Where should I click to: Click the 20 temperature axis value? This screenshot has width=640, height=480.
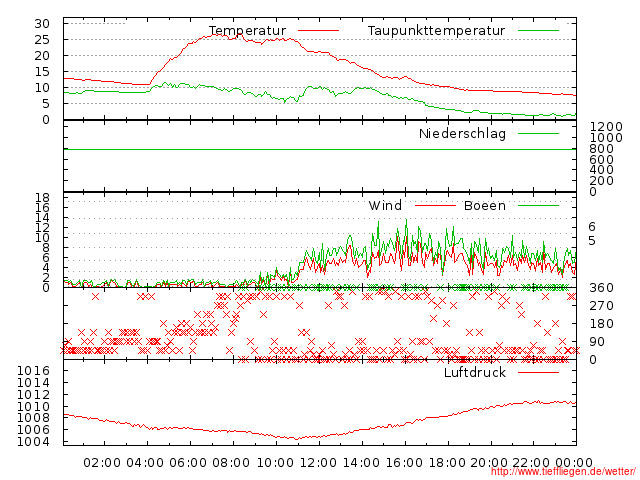[x=42, y=56]
